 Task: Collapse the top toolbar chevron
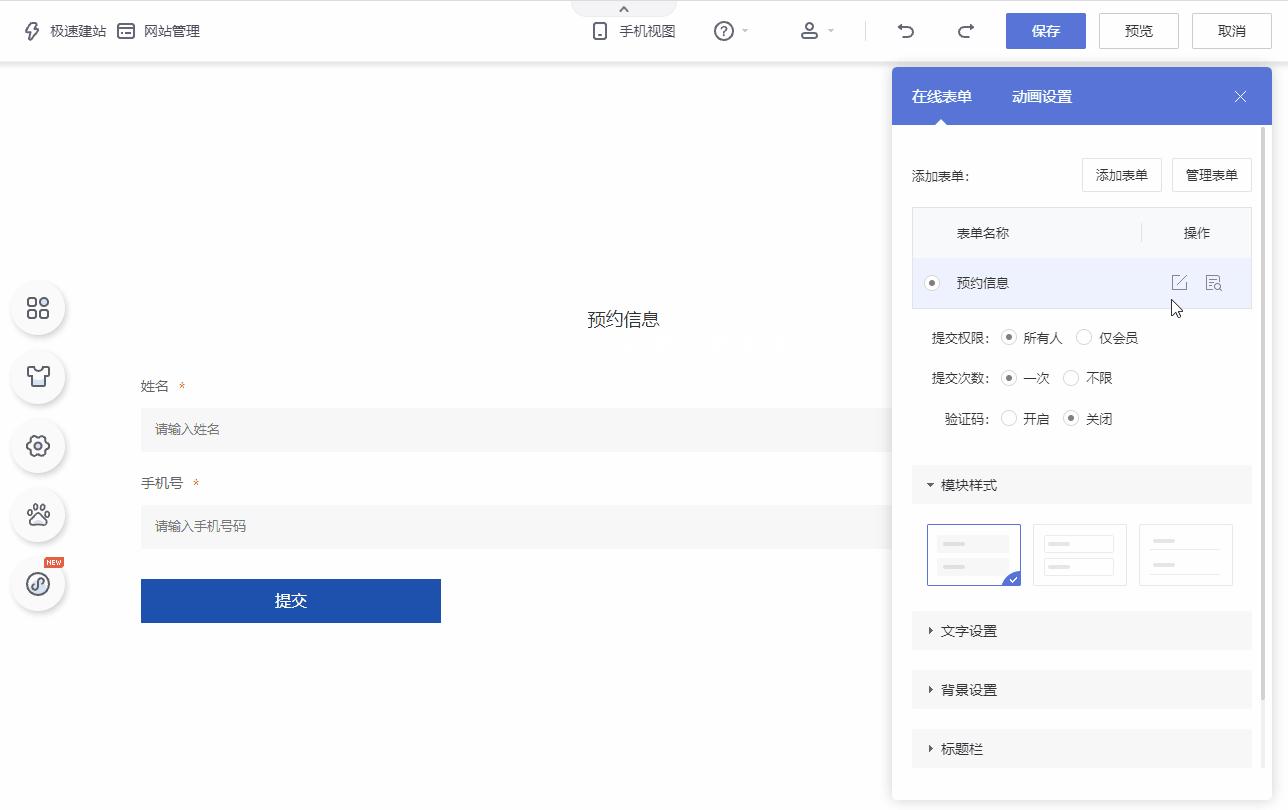click(x=624, y=9)
